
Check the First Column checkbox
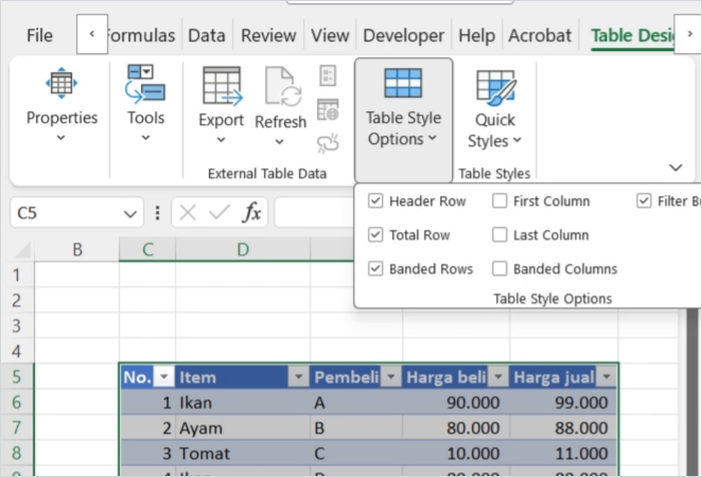[x=499, y=201]
